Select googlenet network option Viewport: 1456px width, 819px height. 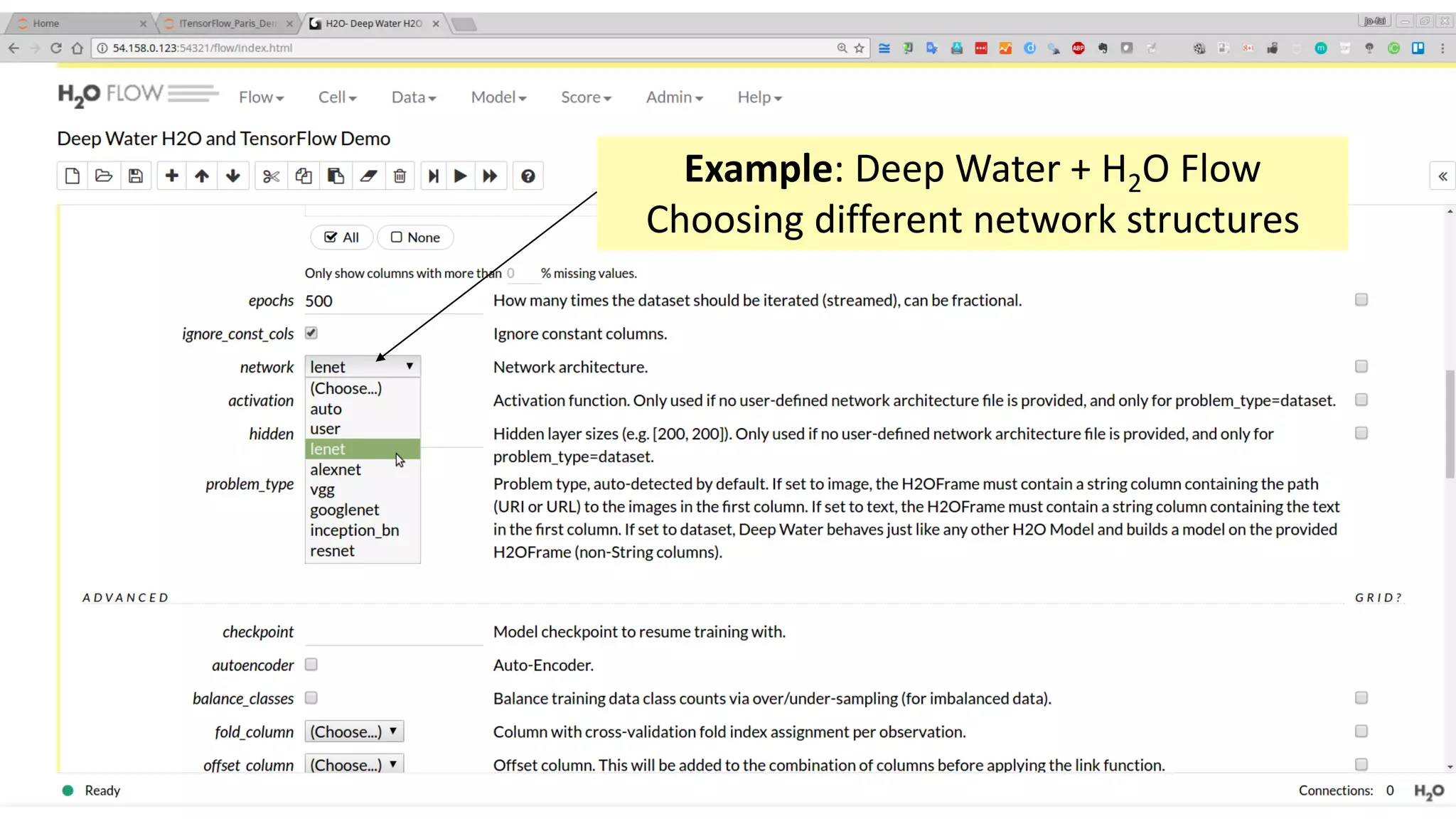click(363, 510)
